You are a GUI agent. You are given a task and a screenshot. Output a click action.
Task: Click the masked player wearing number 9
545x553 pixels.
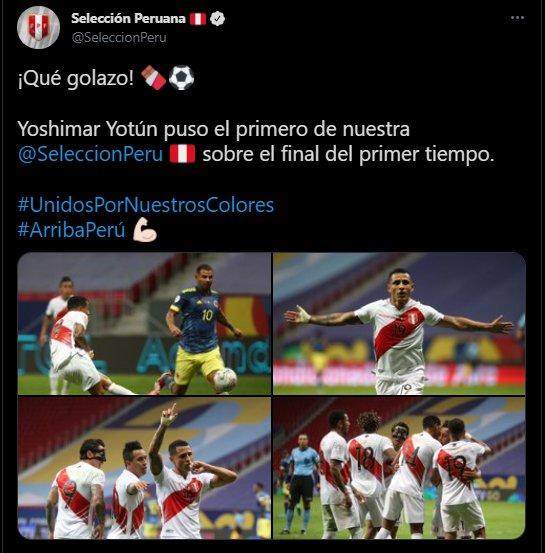click(x=77, y=490)
